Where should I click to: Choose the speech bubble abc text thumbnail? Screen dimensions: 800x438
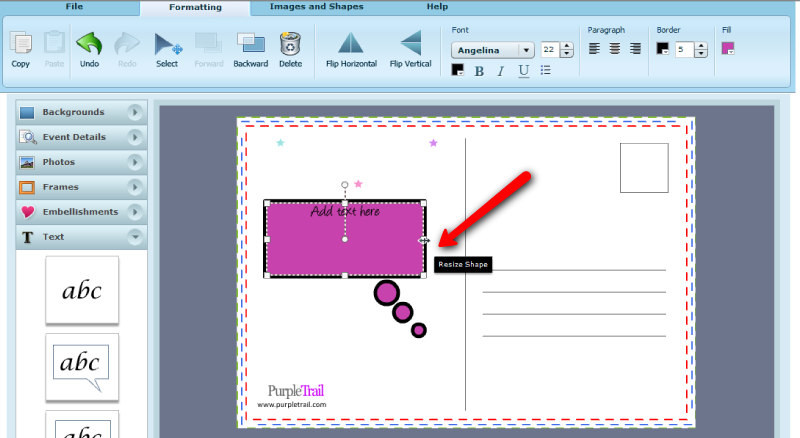82,367
